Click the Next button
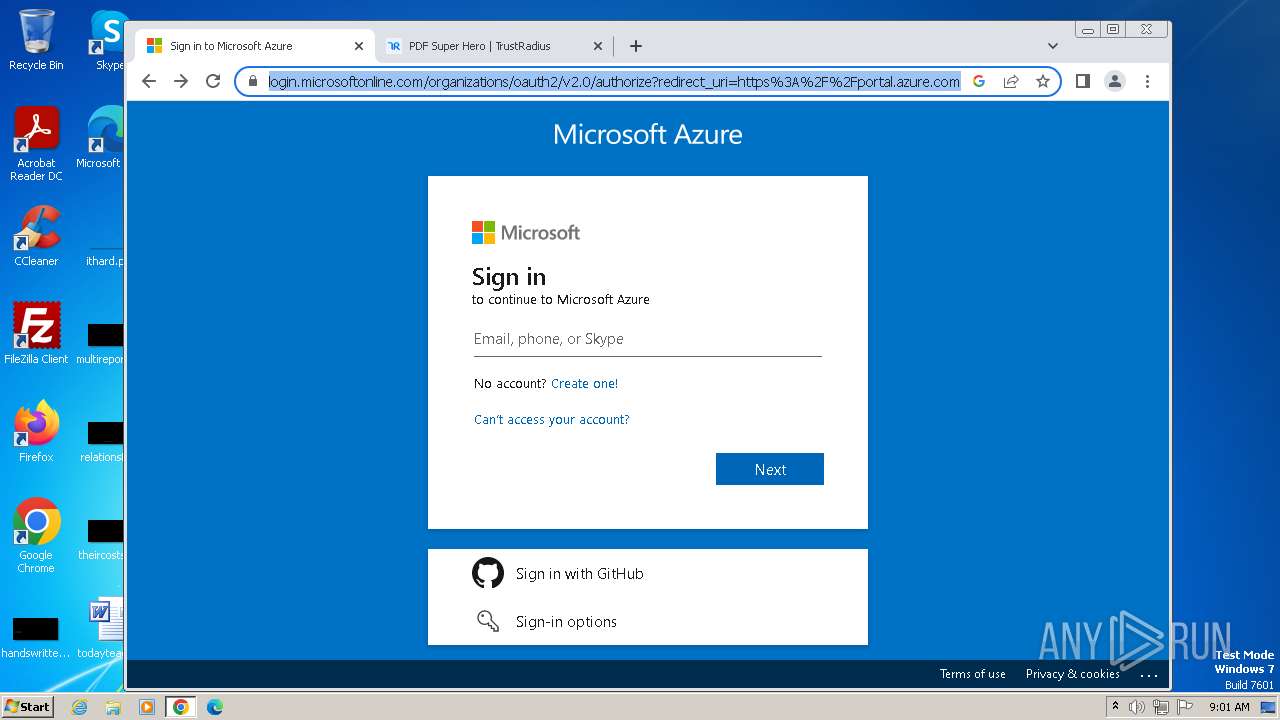This screenshot has height=720, width=1280. [770, 469]
